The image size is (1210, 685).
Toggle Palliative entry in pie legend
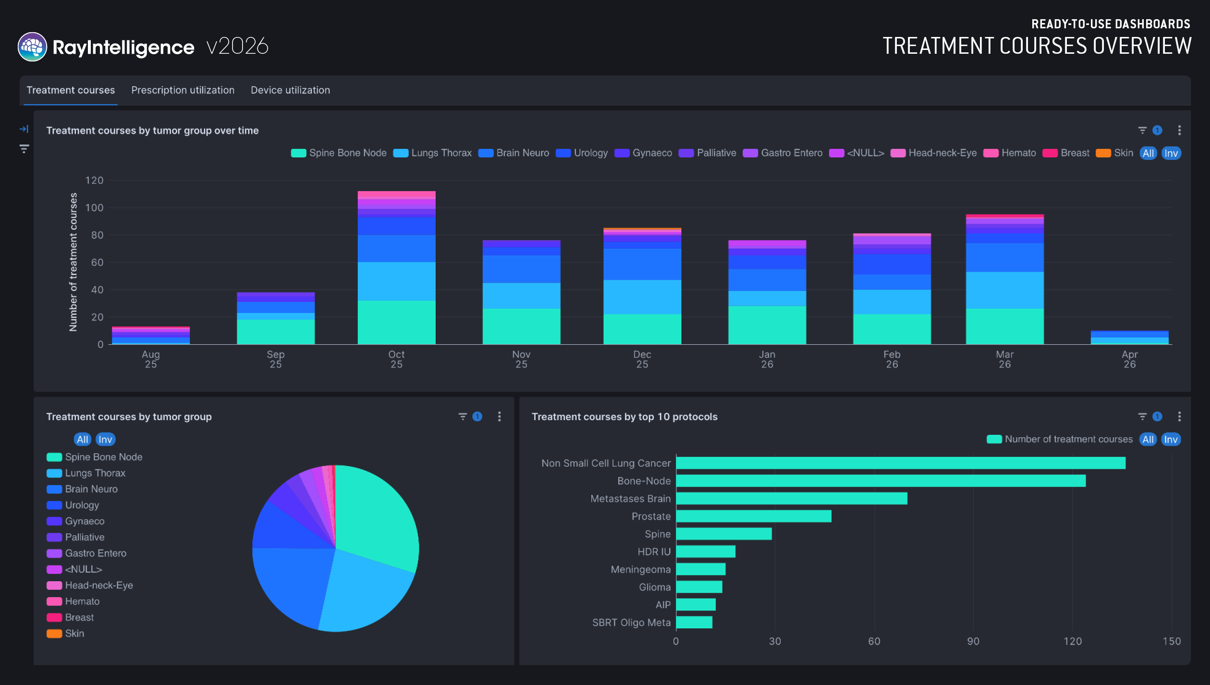pos(76,537)
